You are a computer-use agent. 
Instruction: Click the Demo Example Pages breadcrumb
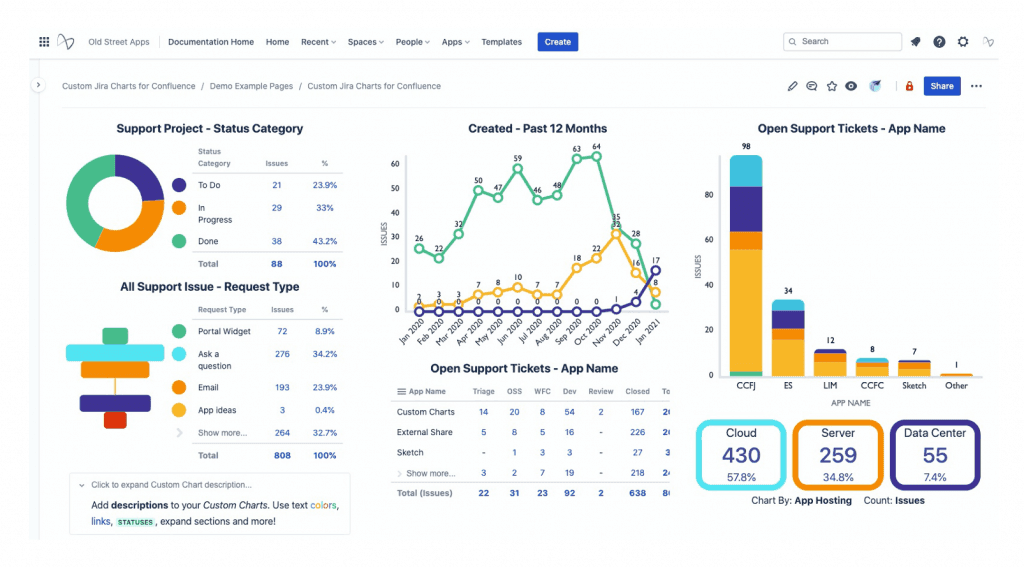(x=251, y=86)
